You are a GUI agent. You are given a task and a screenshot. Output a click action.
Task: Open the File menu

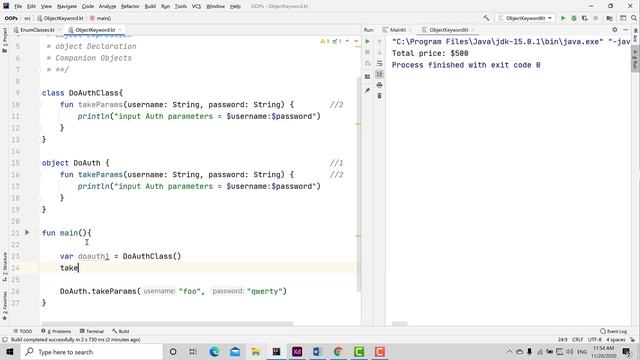click(x=18, y=6)
